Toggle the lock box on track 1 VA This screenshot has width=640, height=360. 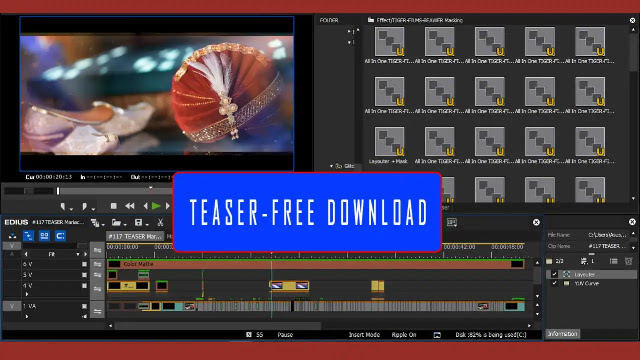[84, 306]
